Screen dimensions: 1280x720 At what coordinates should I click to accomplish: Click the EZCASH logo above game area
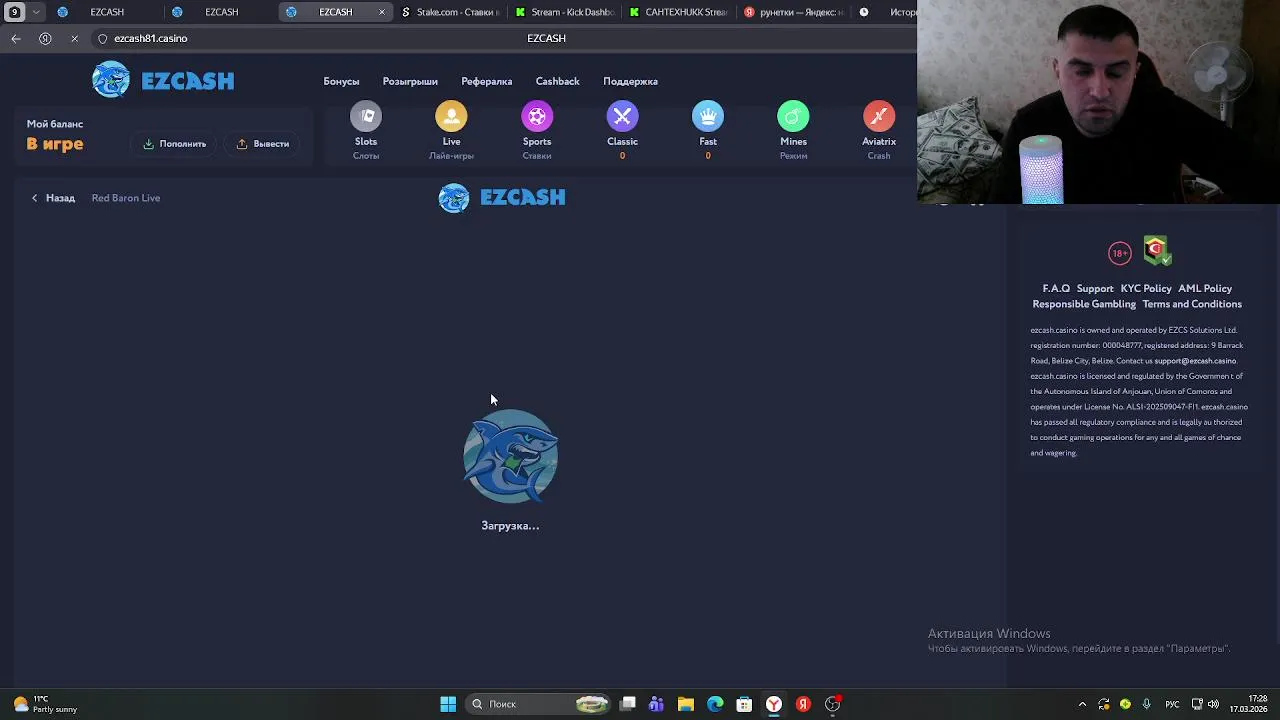click(502, 197)
